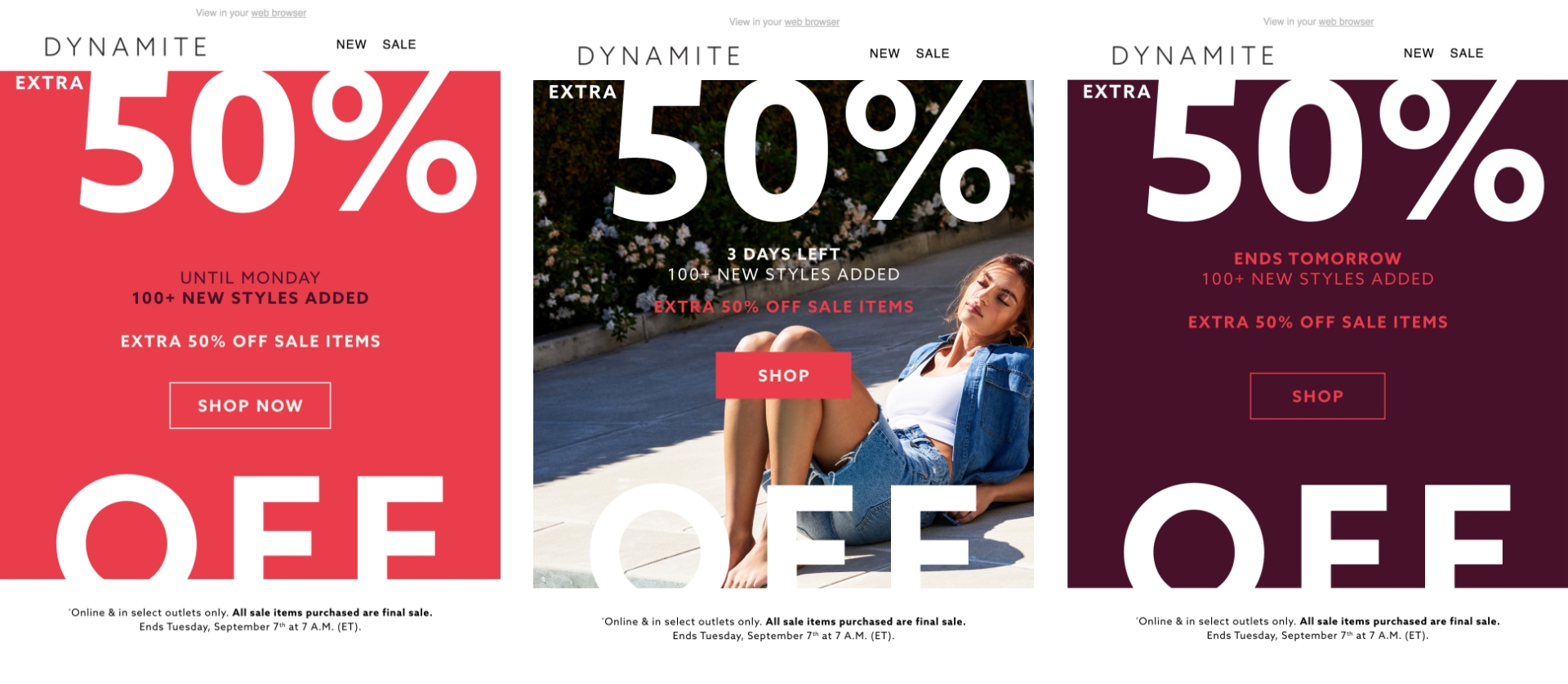Viewport: 1568px width, 684px height.
Task: Click UNTIL MONDAY text in red banner
Action: pos(250,278)
